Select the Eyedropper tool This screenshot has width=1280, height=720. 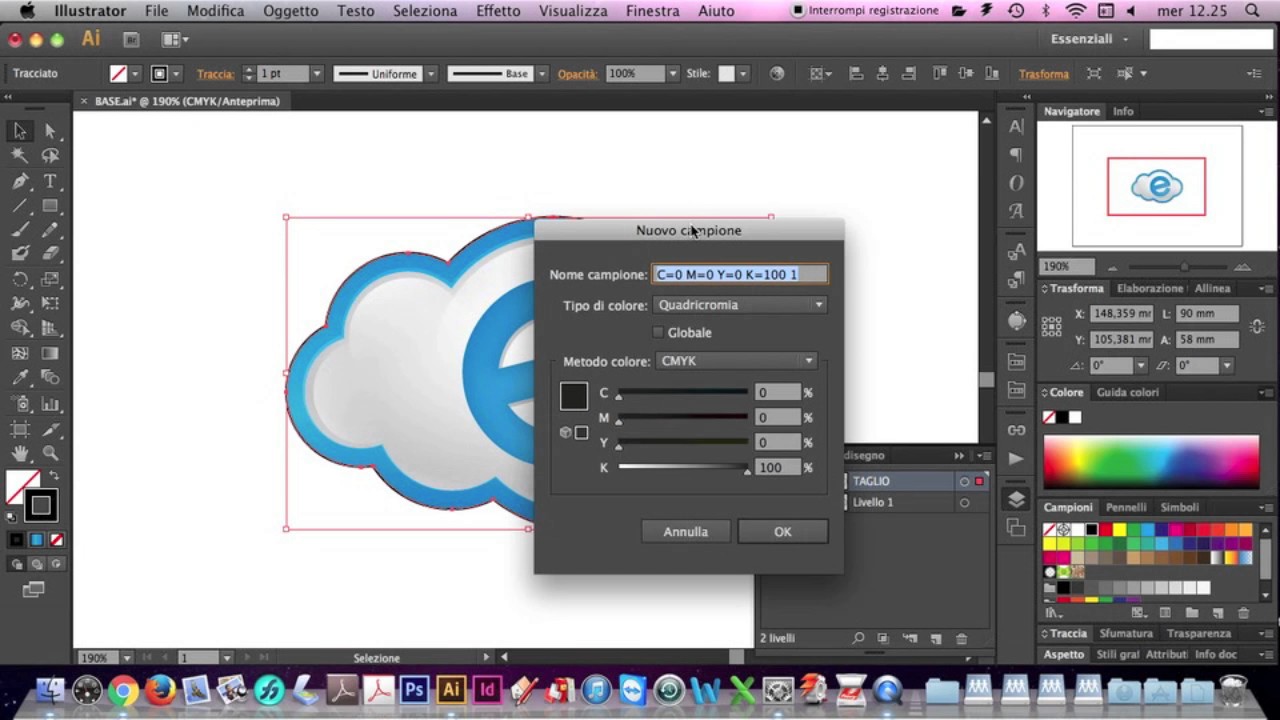[x=20, y=378]
